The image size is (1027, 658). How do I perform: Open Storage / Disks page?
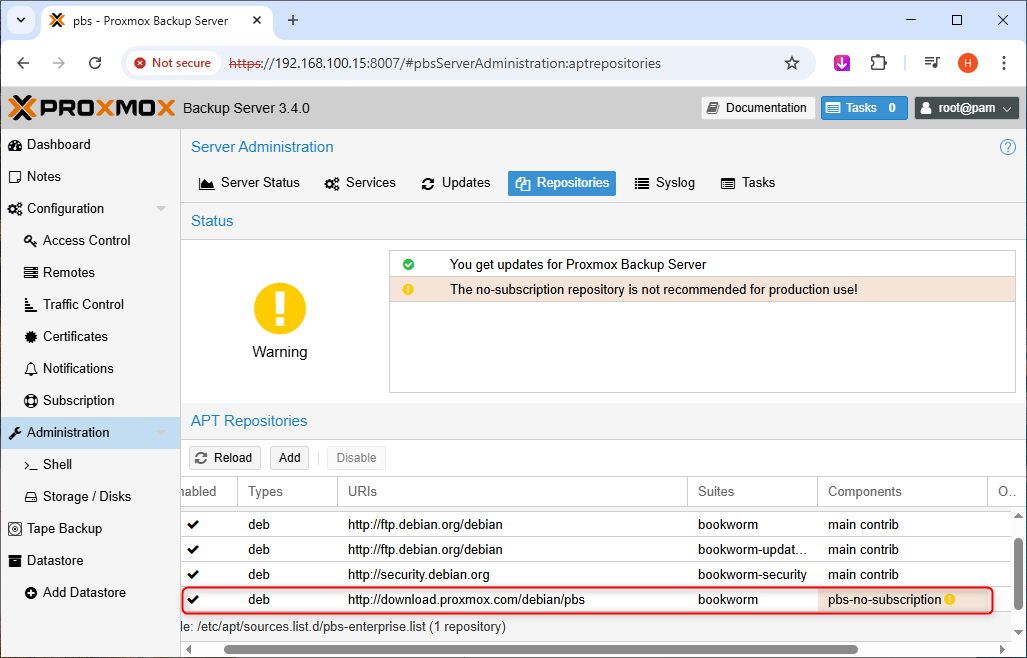[86, 497]
